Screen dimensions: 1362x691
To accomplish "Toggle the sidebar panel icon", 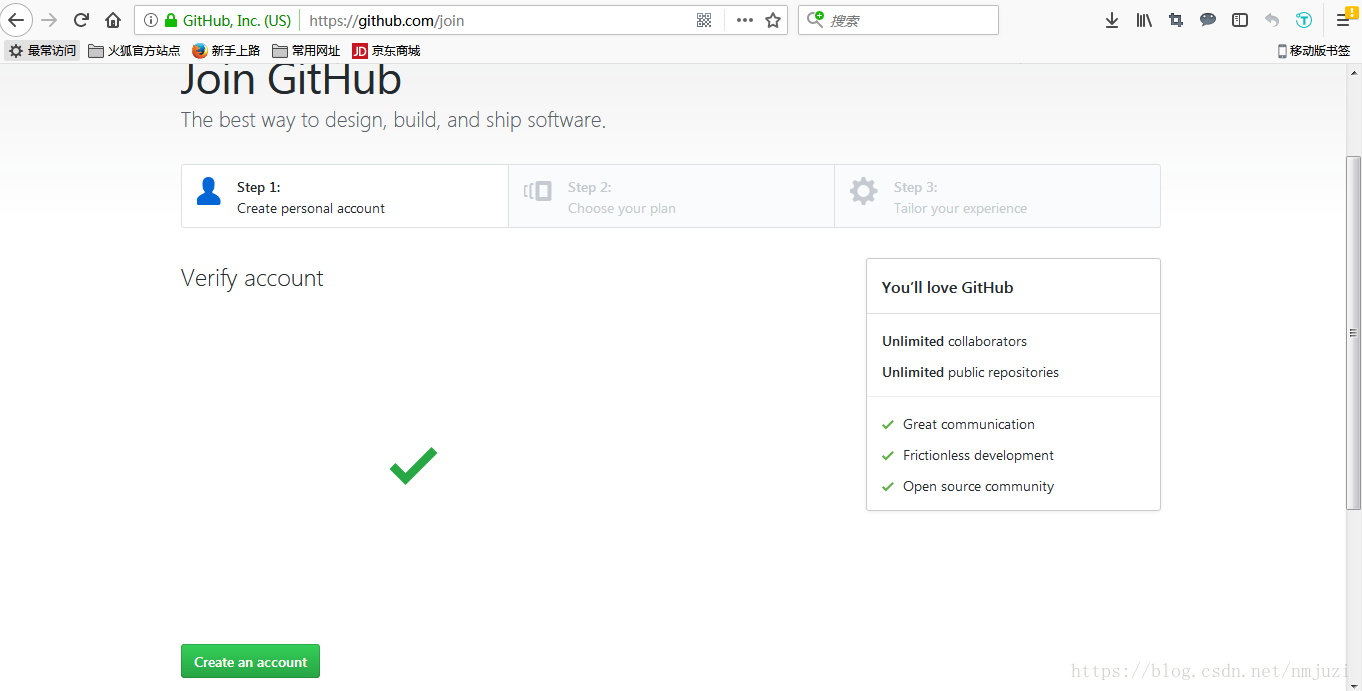I will point(1240,20).
